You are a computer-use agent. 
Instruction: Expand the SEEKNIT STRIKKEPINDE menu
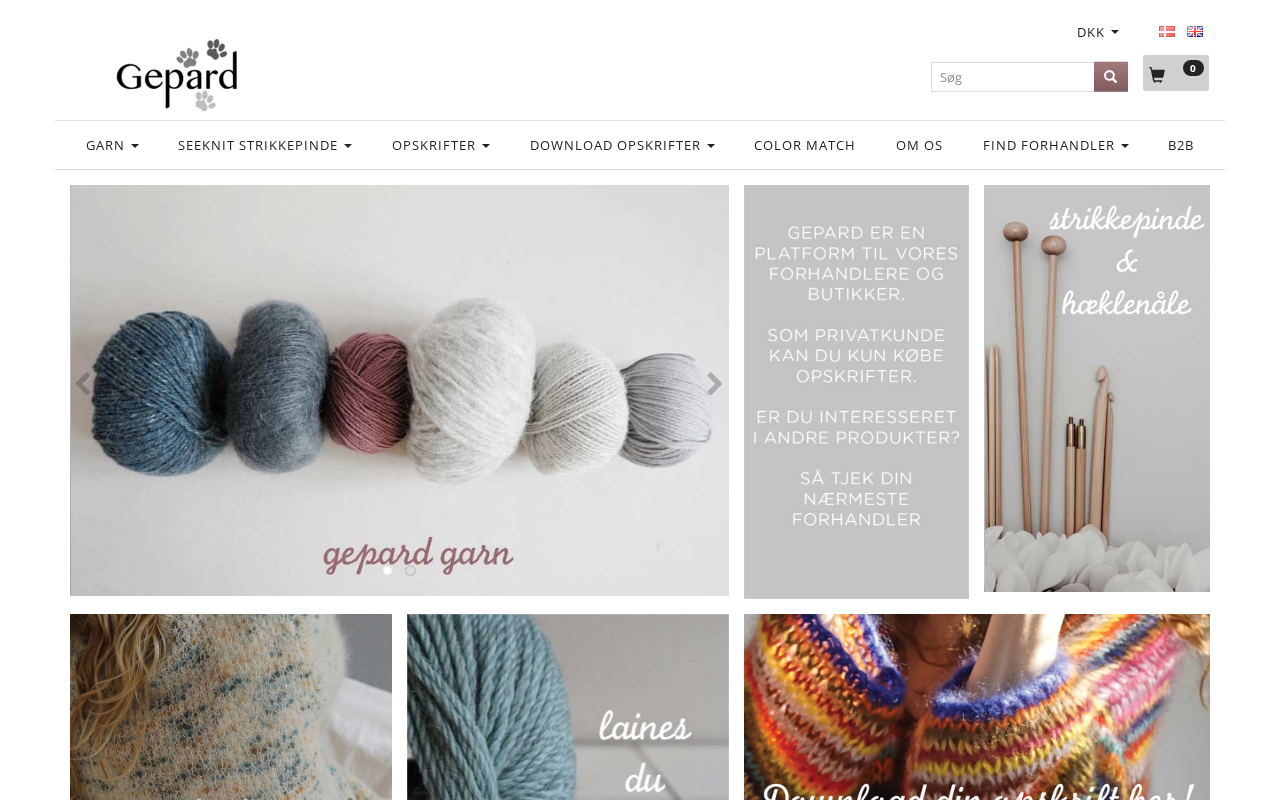tap(265, 145)
